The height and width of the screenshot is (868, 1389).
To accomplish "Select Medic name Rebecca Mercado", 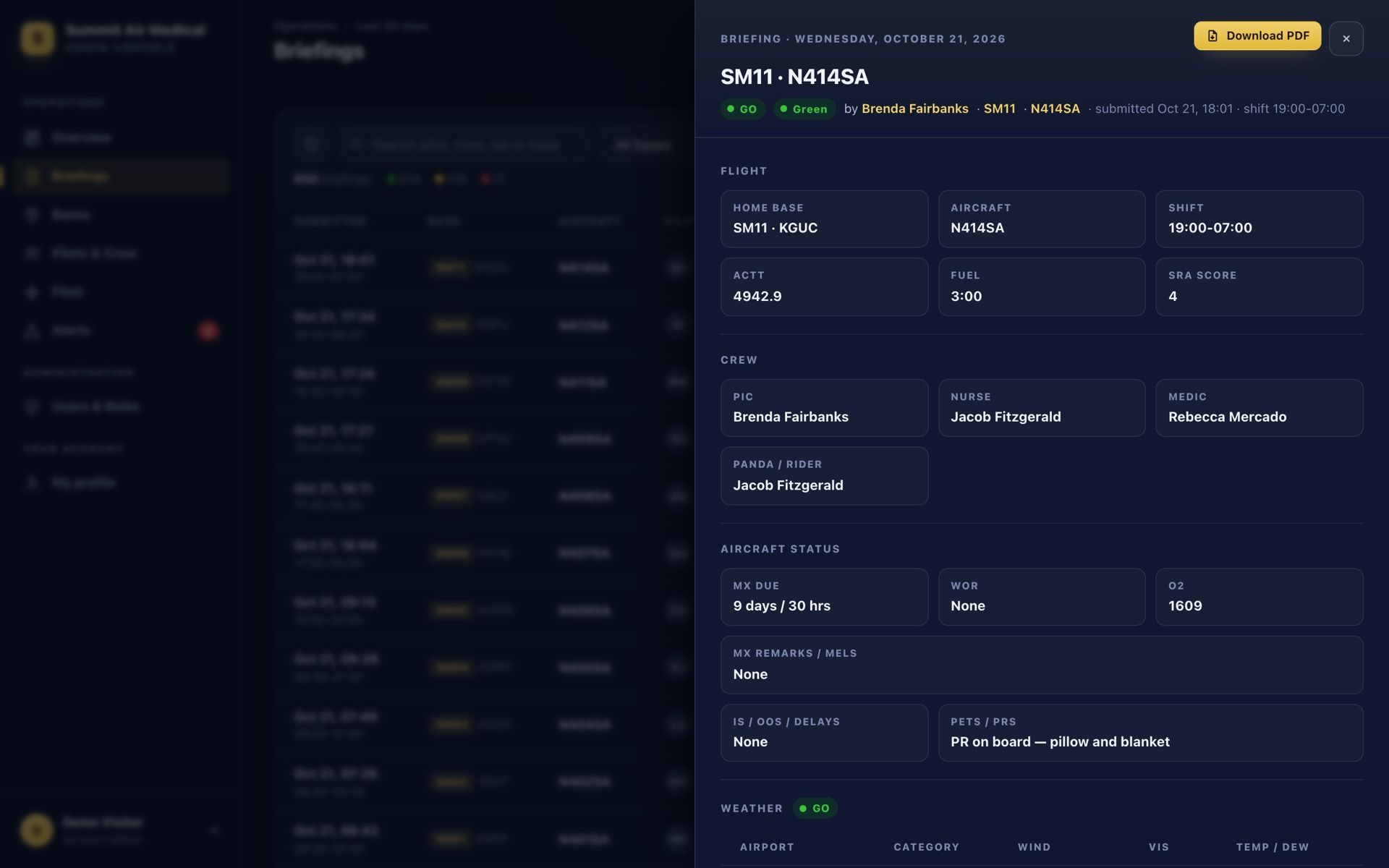I will click(x=1227, y=417).
